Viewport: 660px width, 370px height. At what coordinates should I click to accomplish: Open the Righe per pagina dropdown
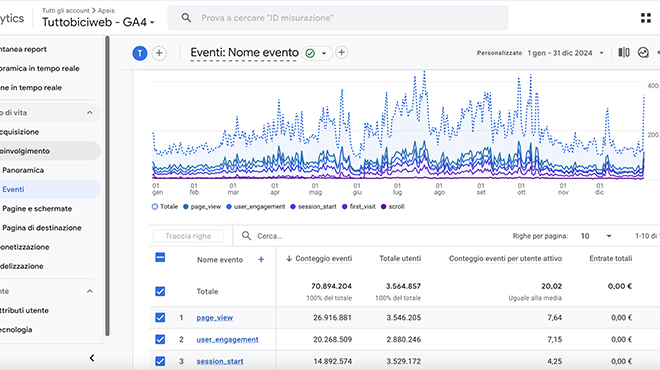pyautogui.click(x=596, y=236)
